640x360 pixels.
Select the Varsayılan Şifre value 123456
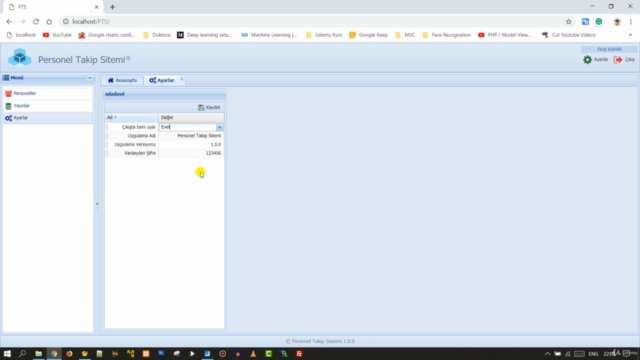click(x=191, y=153)
